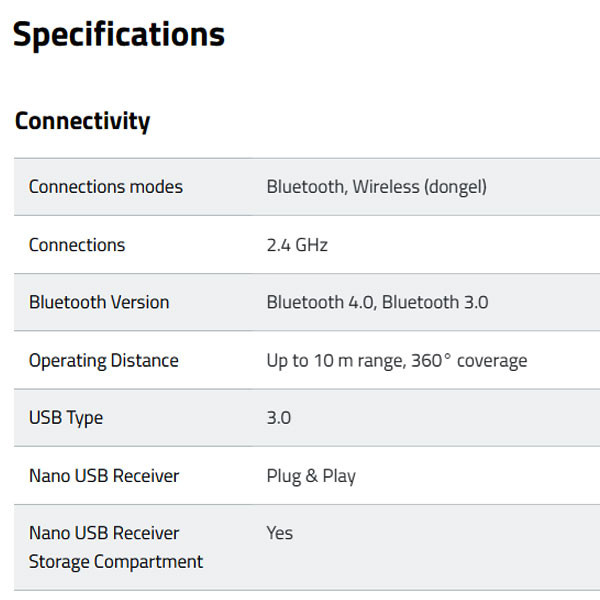Select the 'USB Type' row label
This screenshot has width=600, height=600.
[x=66, y=418]
